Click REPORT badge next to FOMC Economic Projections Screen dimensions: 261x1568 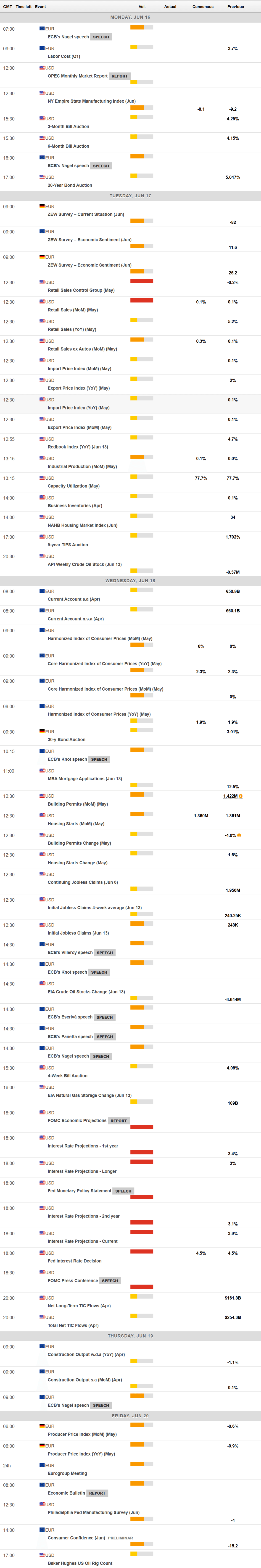(x=119, y=1121)
